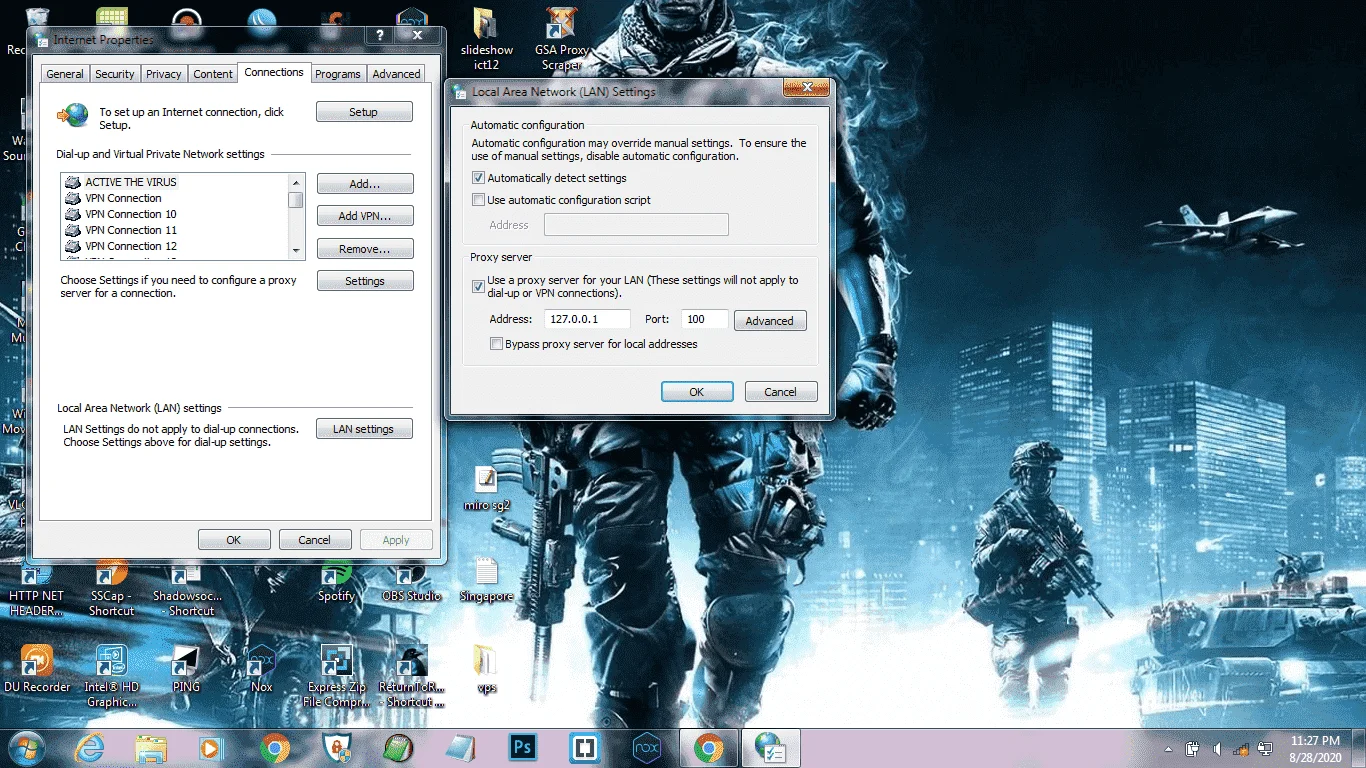Open the Singapore text file on desktop
Screen dimensions: 1366x768
tap(487, 580)
